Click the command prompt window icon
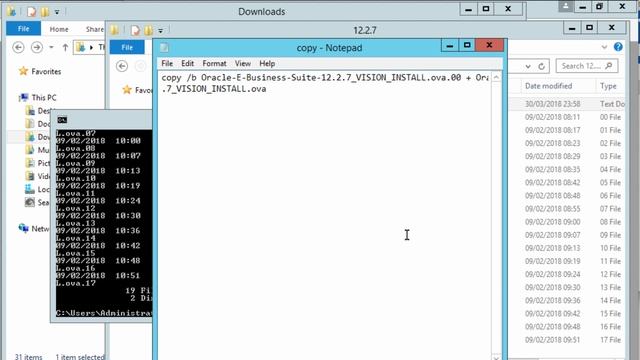 coord(62,120)
